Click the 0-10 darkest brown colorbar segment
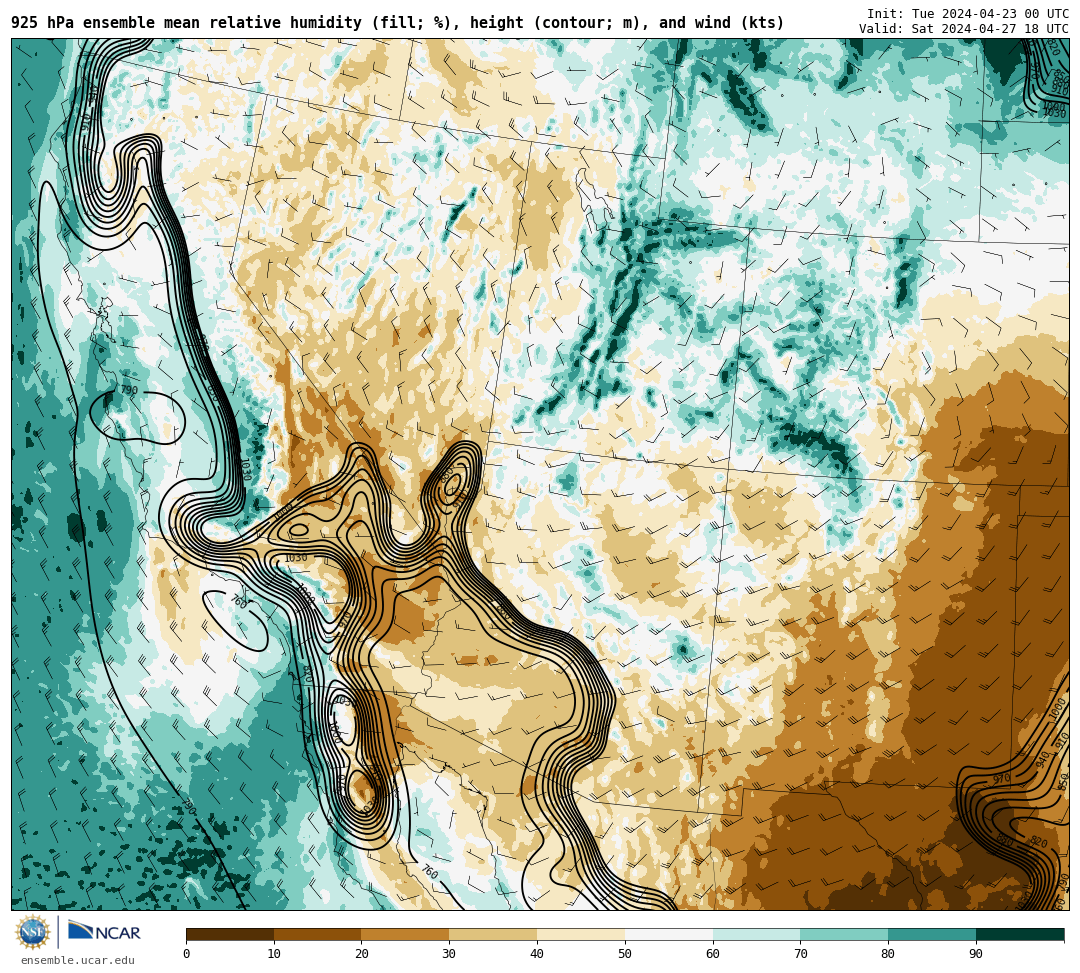Image resolution: width=1080 pixels, height=973 pixels. pyautogui.click(x=230, y=934)
